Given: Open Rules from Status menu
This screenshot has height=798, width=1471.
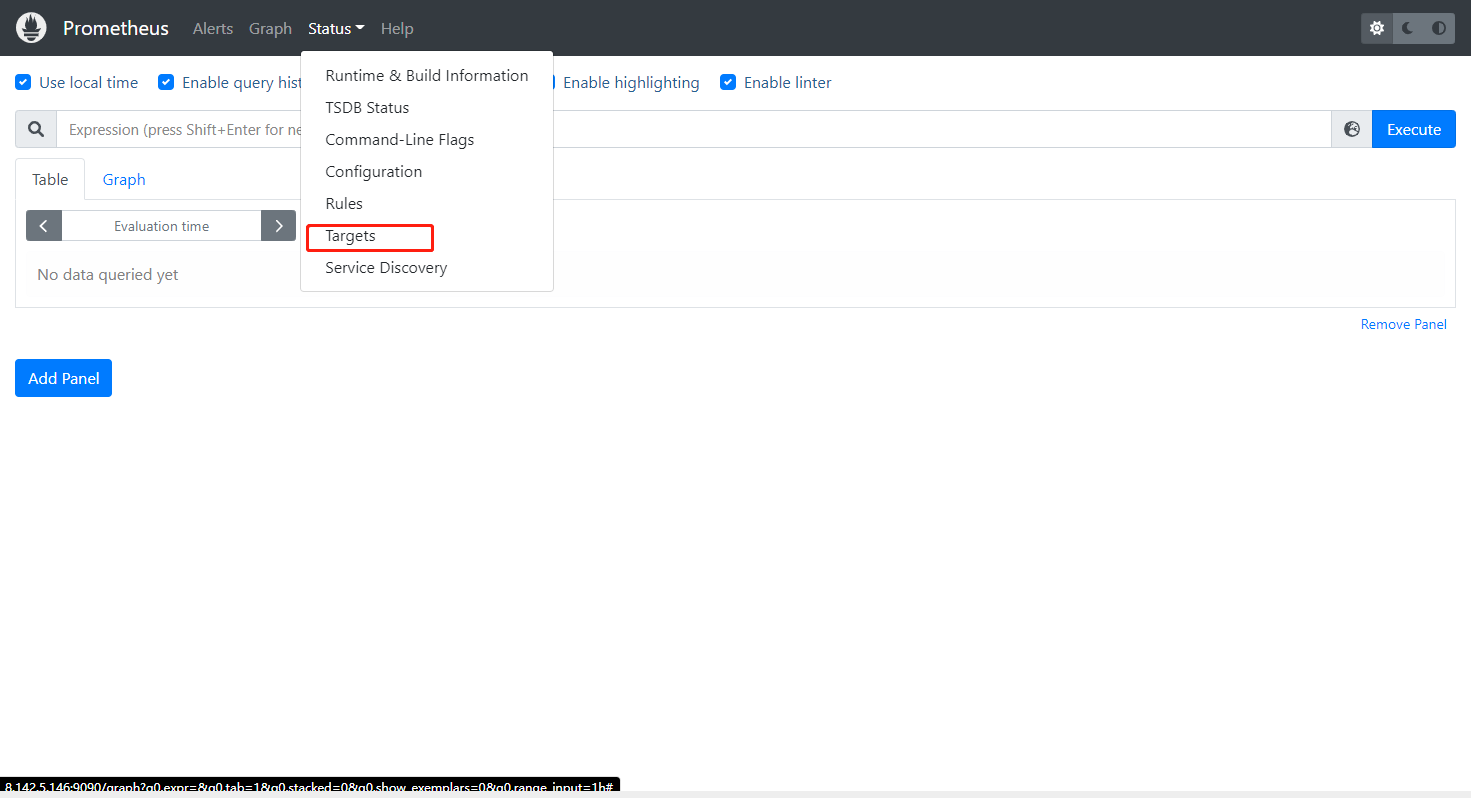Looking at the screenshot, I should pos(427,203).
